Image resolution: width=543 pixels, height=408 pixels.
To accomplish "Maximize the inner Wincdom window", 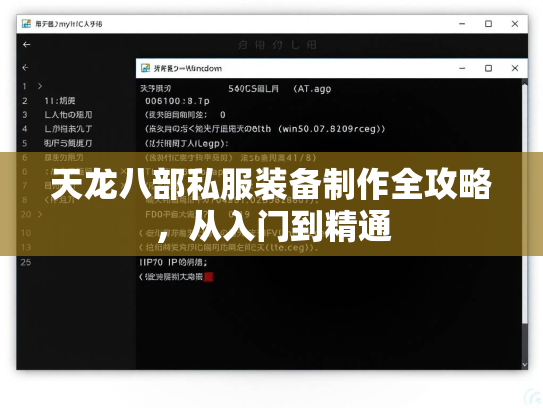I will click(488, 68).
